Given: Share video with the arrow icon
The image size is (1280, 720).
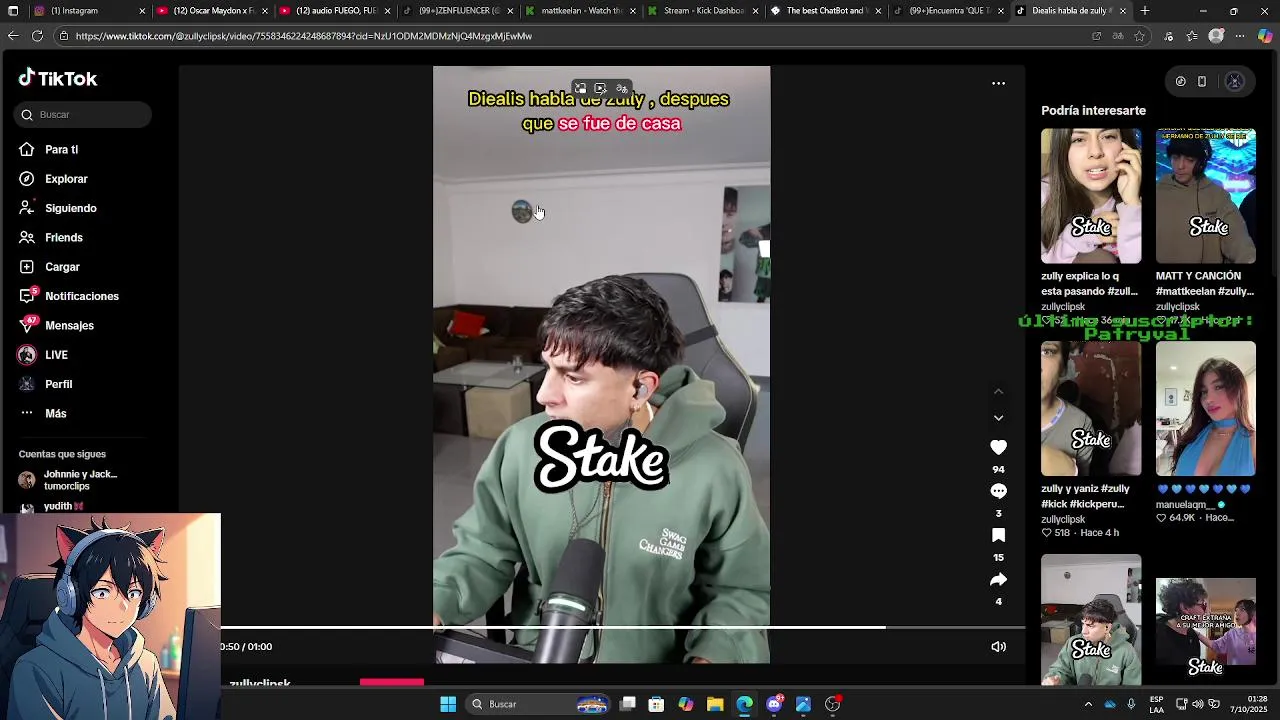Looking at the screenshot, I should [998, 579].
